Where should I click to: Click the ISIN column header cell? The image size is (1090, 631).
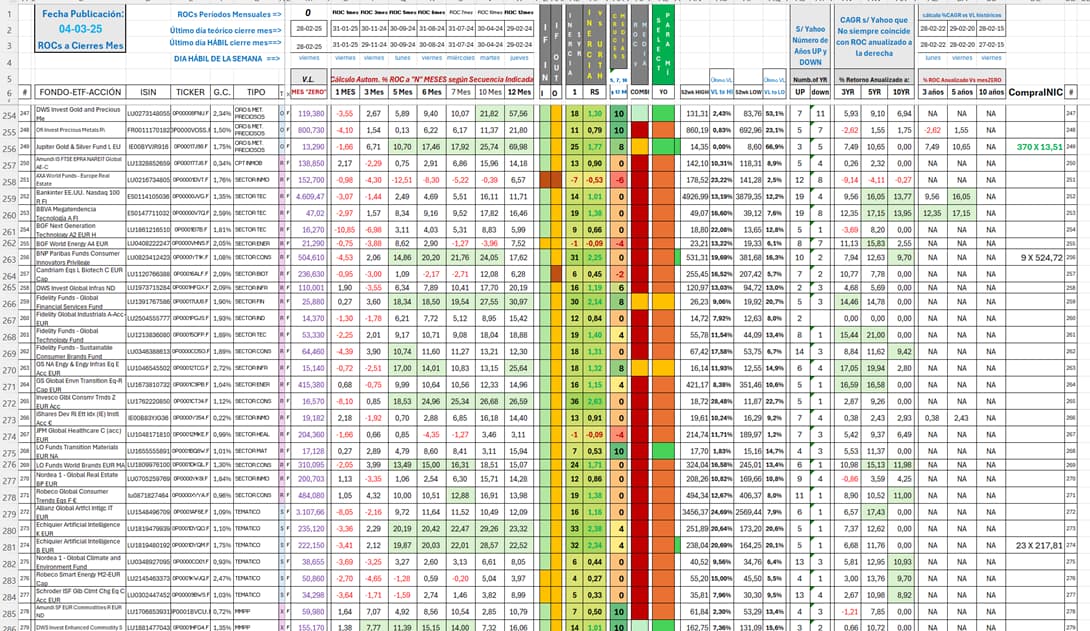(148, 92)
